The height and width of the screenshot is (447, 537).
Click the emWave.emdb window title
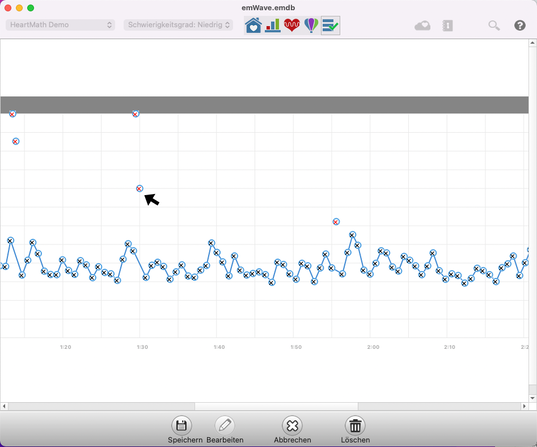[268, 8]
